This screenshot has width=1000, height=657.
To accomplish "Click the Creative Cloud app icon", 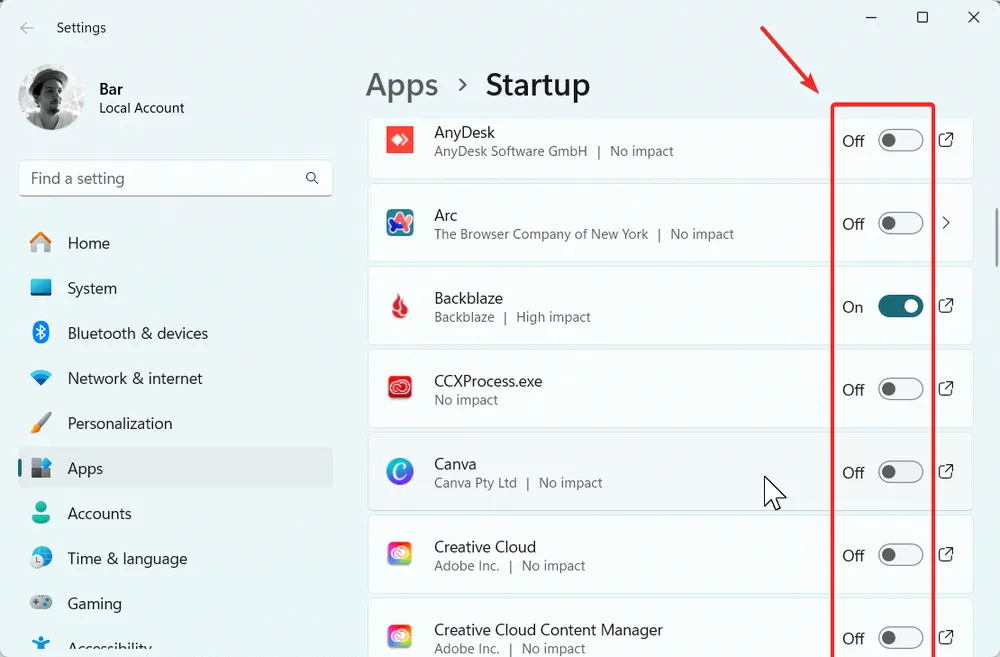I will click(400, 554).
